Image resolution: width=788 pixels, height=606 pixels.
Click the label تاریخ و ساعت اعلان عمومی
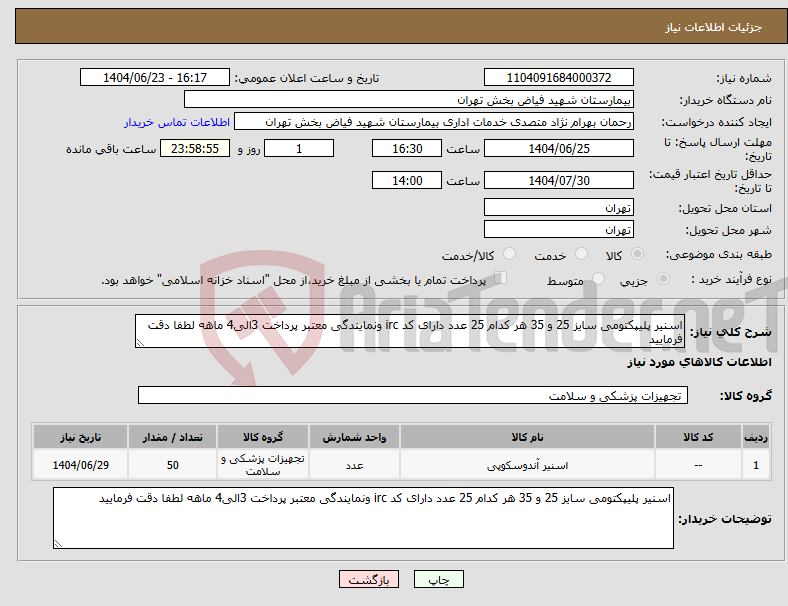pyautogui.click(x=307, y=78)
